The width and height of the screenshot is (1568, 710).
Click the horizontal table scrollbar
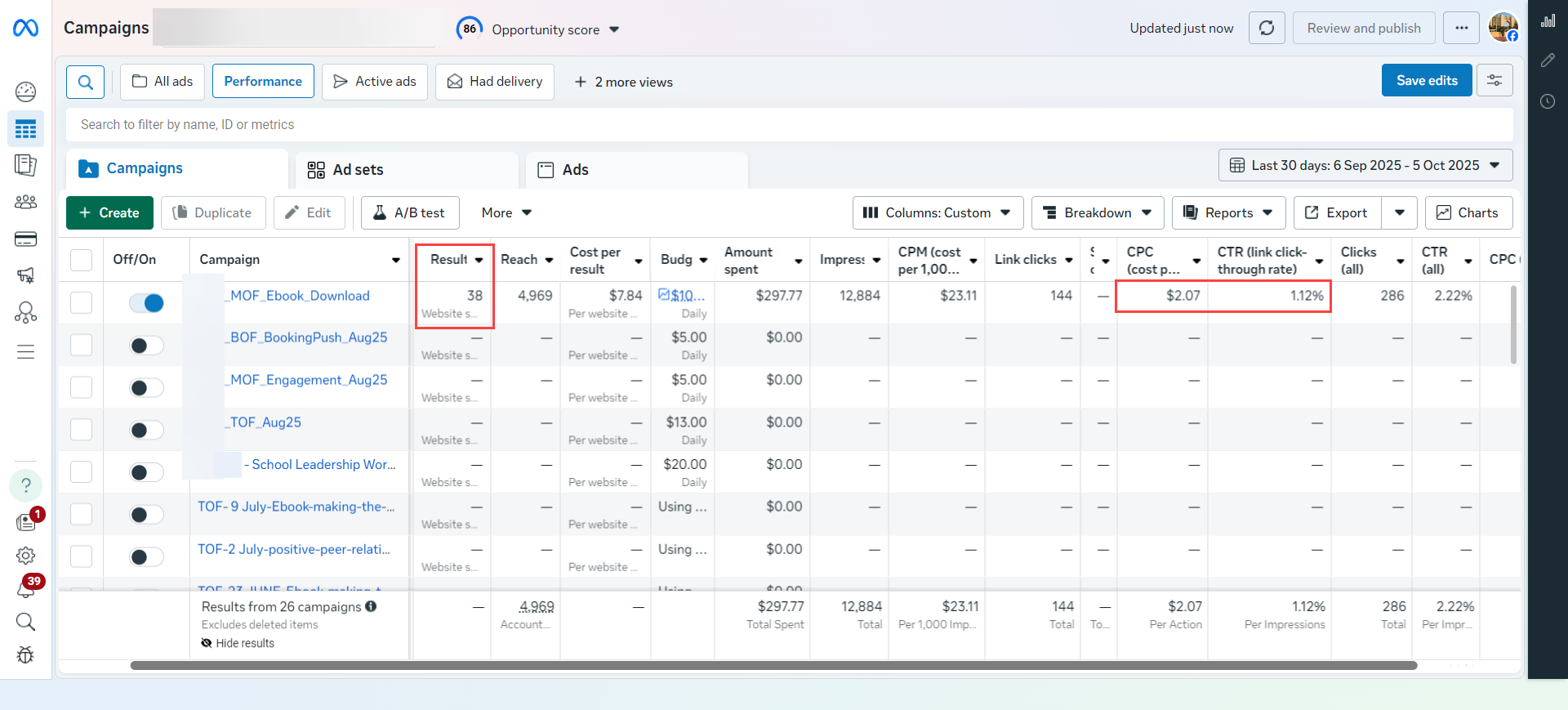point(773,666)
